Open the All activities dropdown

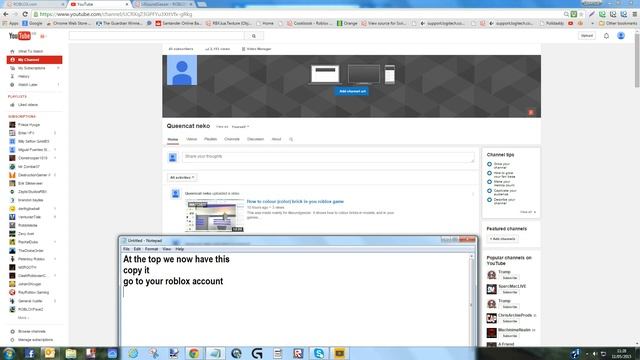[182, 178]
